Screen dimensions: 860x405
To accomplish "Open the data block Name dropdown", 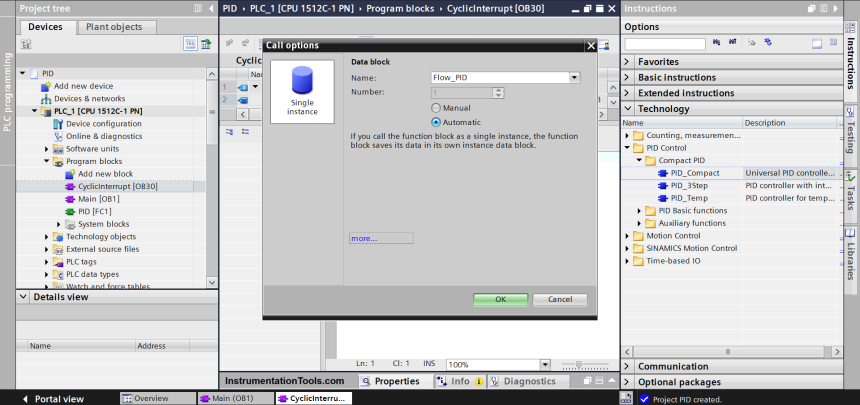I will click(574, 77).
